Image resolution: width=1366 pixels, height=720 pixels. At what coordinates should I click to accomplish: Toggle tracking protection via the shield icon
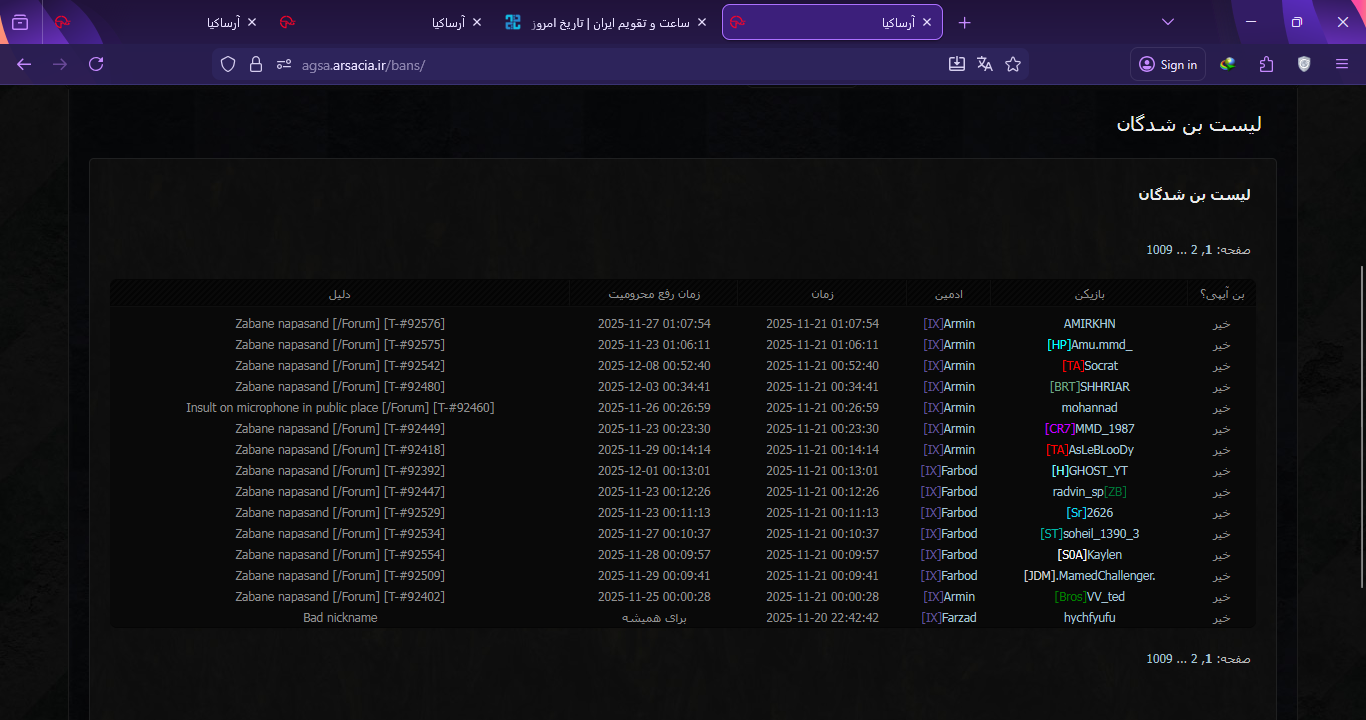pyautogui.click(x=228, y=63)
